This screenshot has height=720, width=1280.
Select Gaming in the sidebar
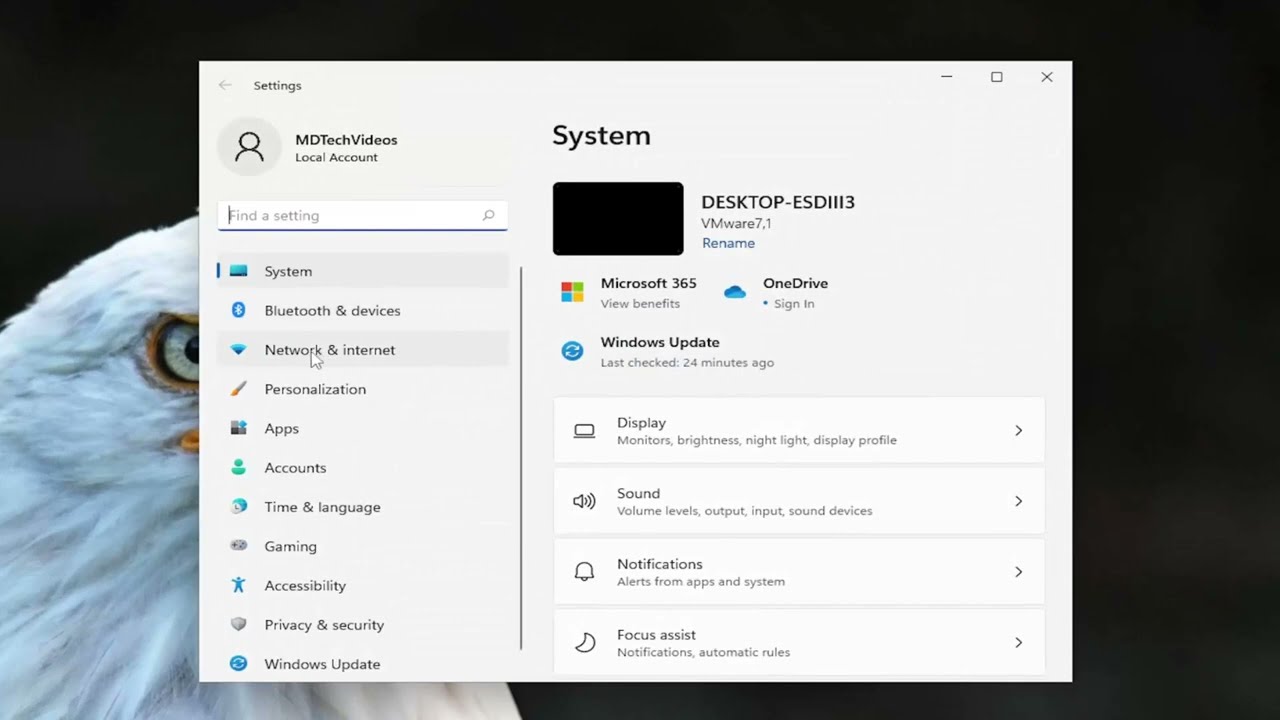pos(363,546)
